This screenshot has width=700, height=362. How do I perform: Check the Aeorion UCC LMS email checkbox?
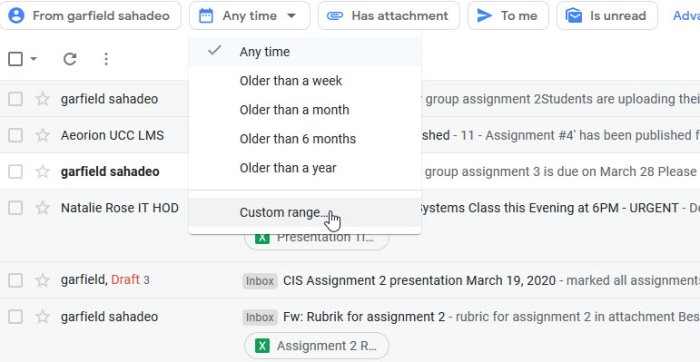[16, 135]
